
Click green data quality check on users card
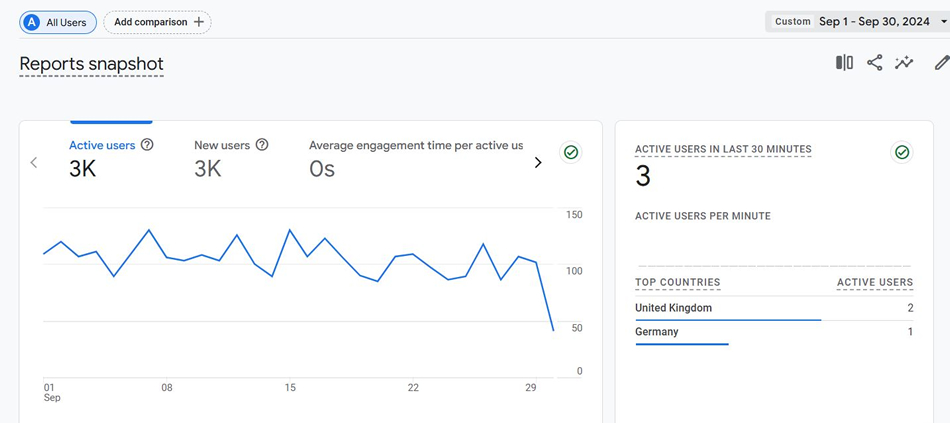pyautogui.click(x=571, y=153)
